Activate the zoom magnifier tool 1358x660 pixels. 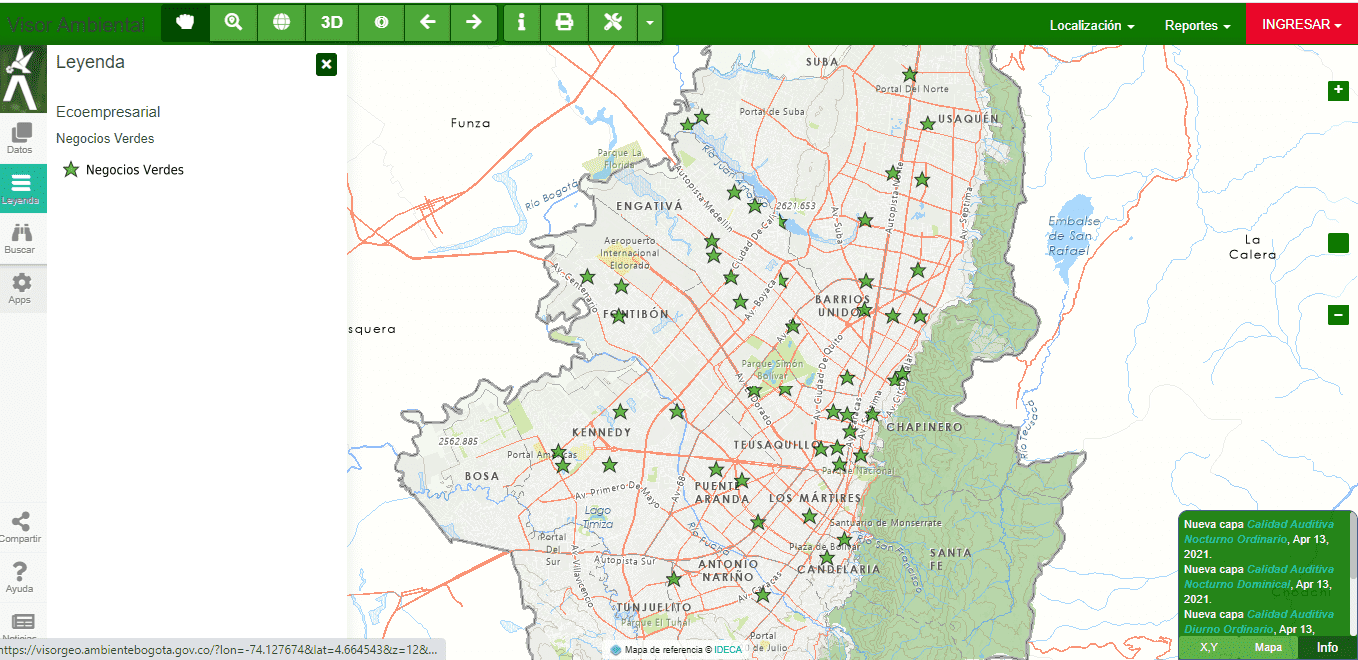tap(233, 23)
